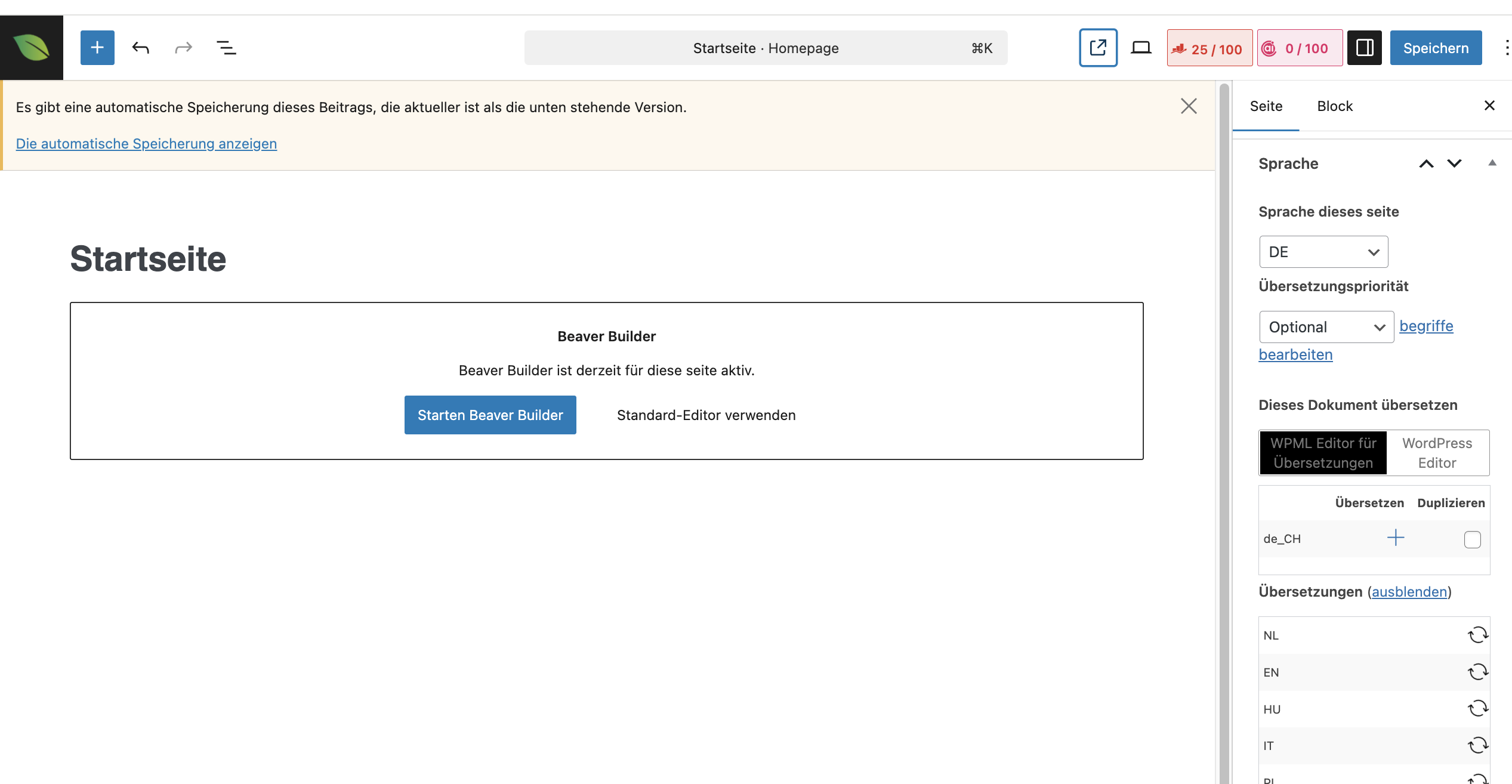Viewport: 1512px width, 784px height.
Task: Click the laptop device preview icon
Action: point(1141,48)
